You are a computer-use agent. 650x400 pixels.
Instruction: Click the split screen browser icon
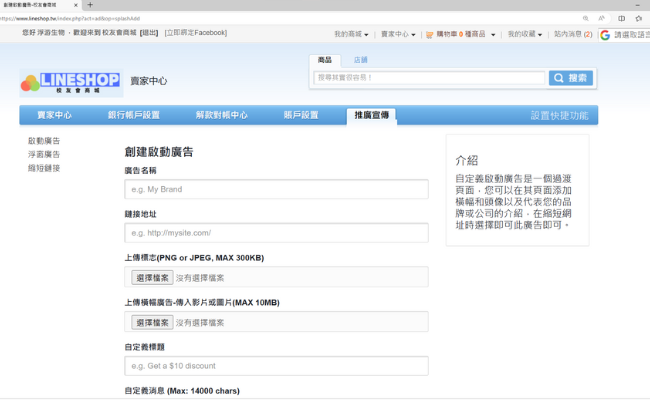[621, 18]
